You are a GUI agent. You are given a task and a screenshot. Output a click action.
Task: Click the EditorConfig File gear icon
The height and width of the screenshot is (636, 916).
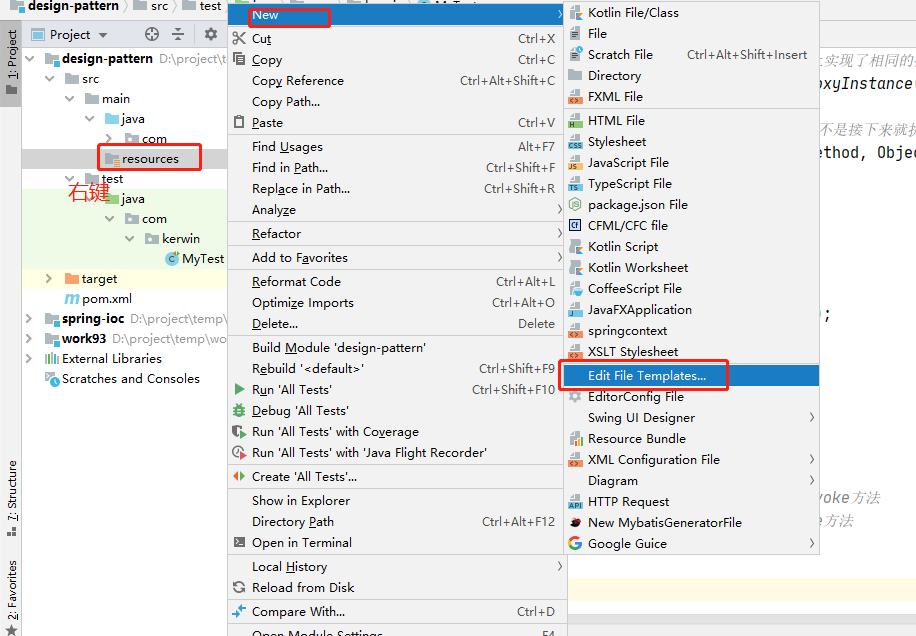coord(575,397)
